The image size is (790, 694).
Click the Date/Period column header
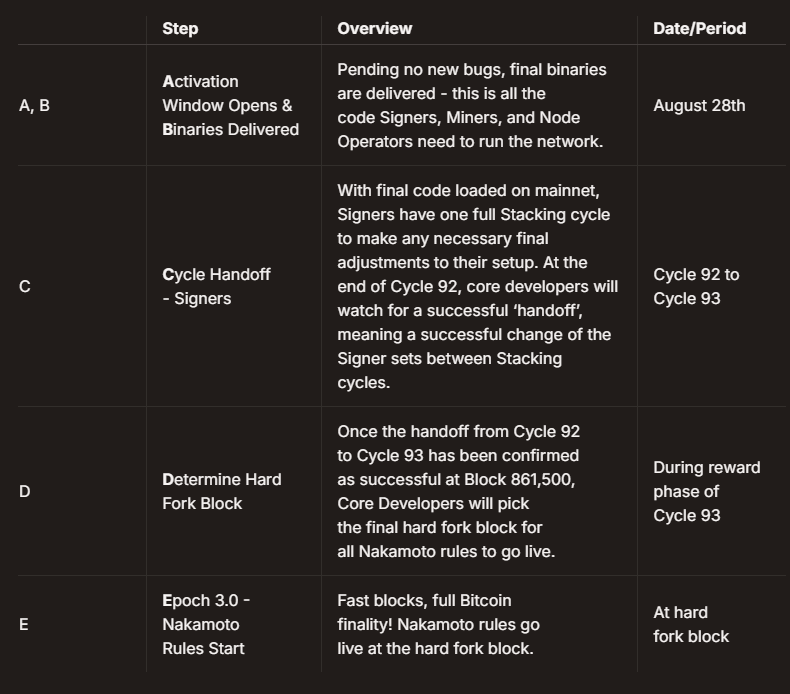(x=699, y=29)
